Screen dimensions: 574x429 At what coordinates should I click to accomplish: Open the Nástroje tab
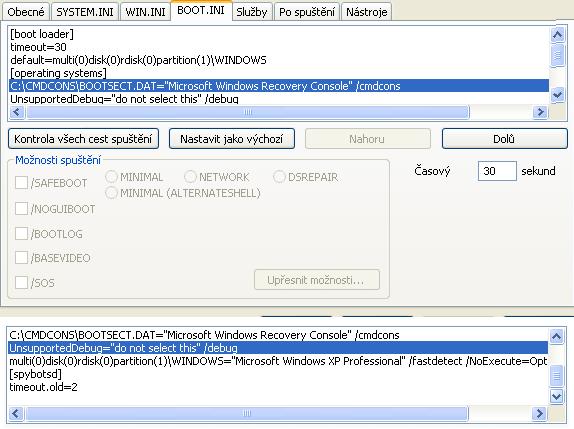click(366, 12)
